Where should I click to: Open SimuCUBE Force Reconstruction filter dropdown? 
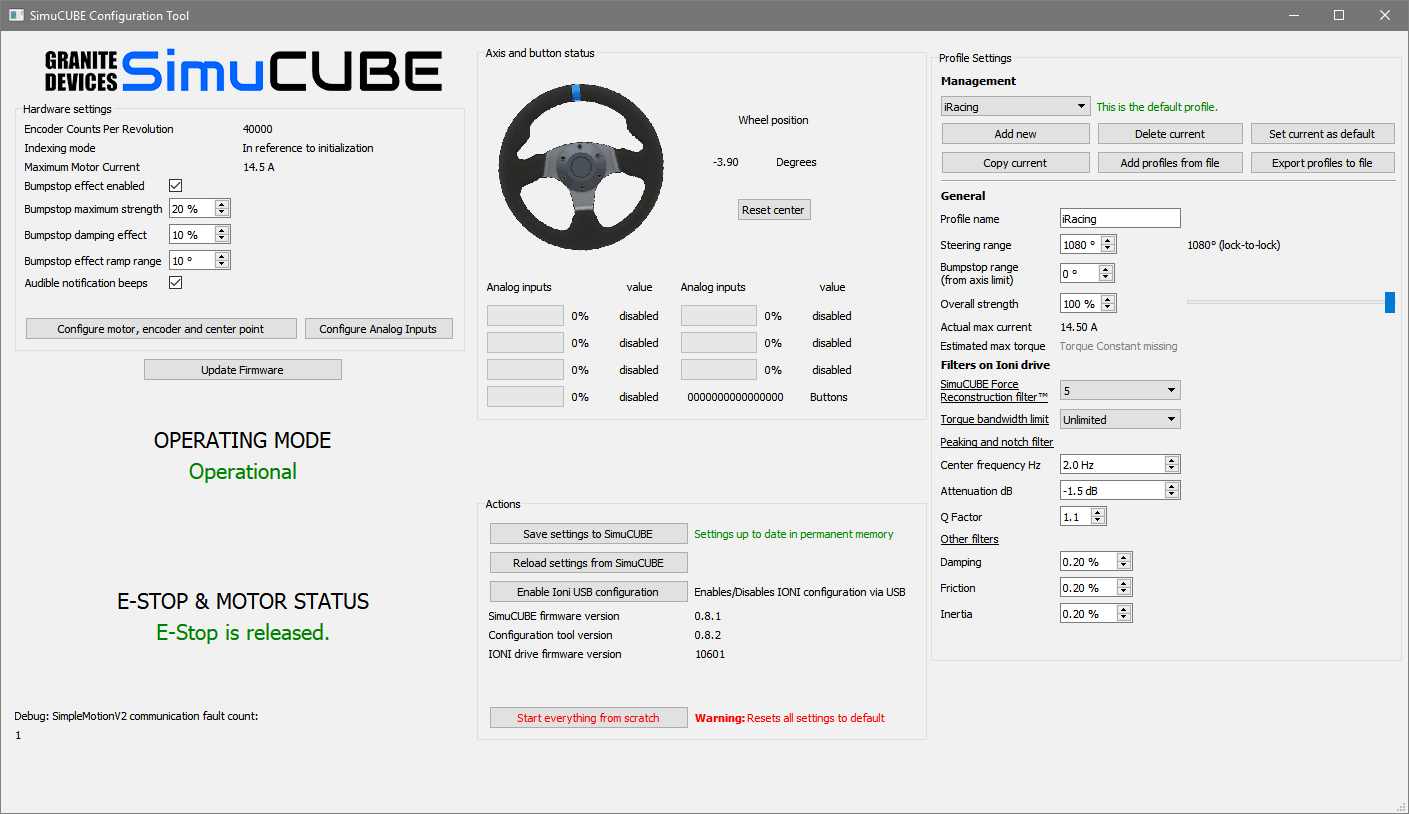[1120, 390]
